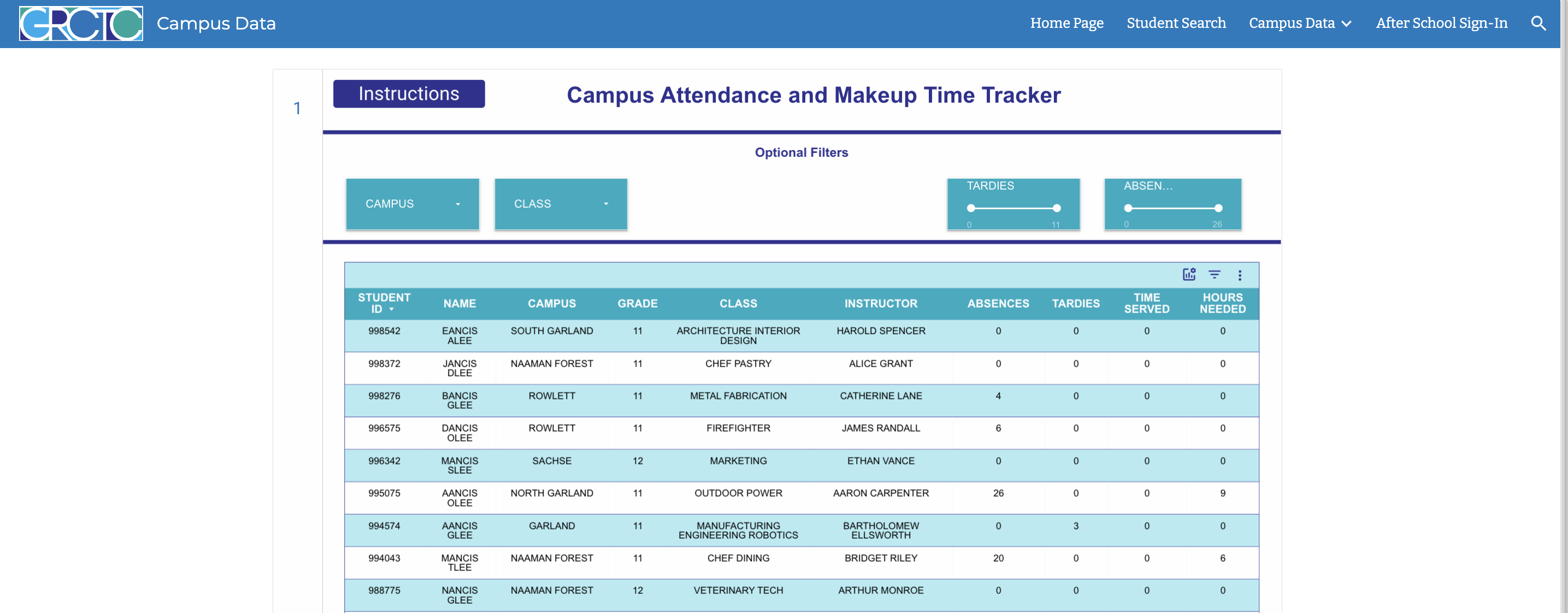
Task: Go to Home Page menu item
Action: [x=1066, y=23]
